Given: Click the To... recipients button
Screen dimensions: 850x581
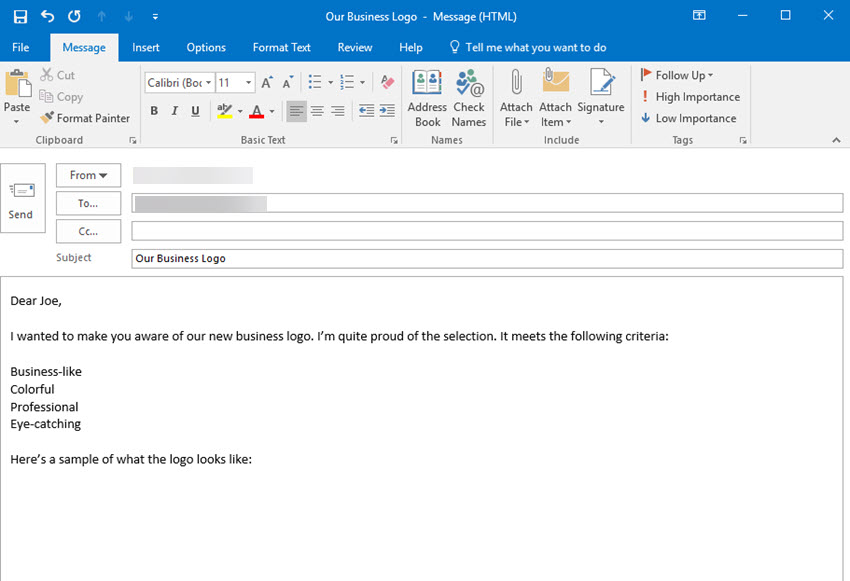Looking at the screenshot, I should point(88,203).
